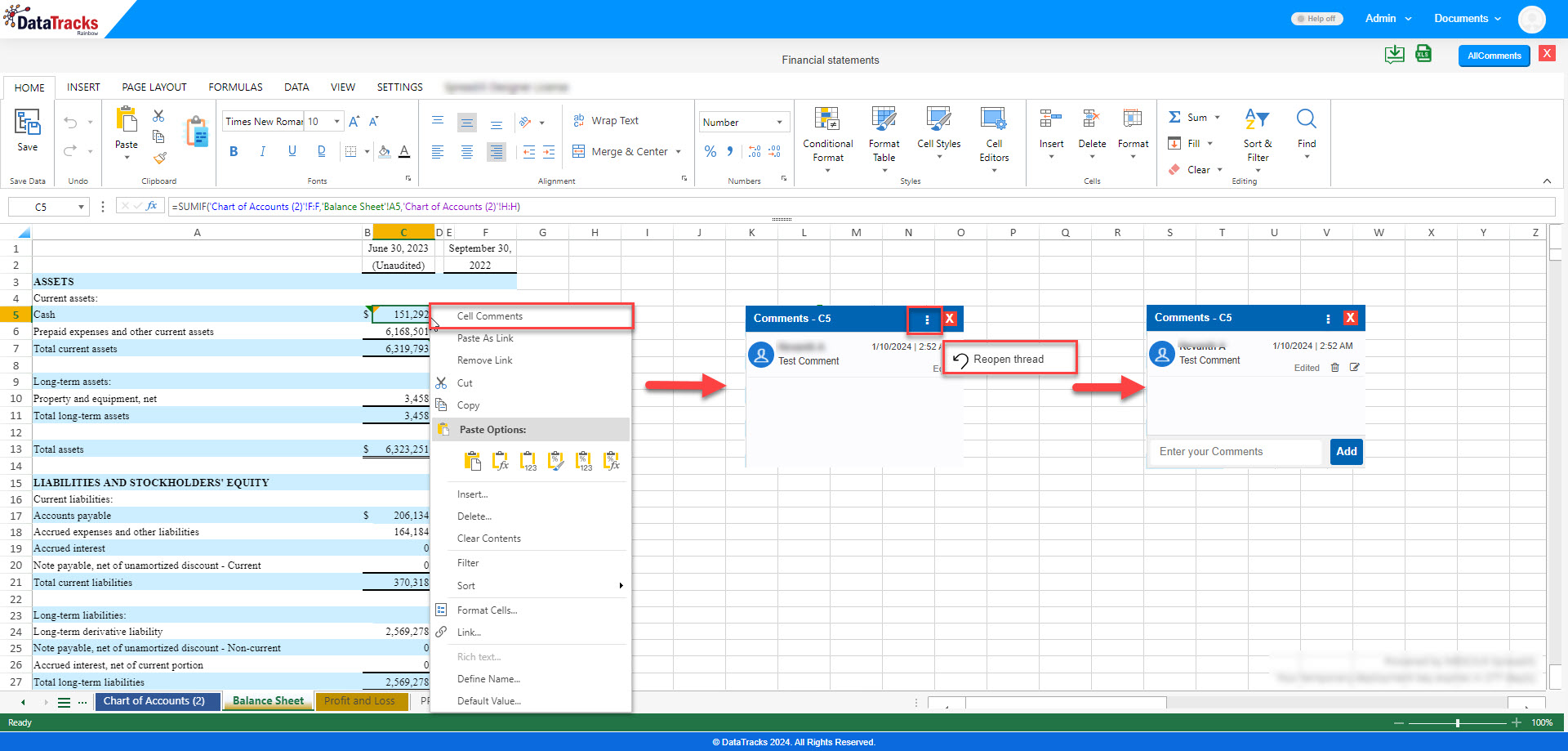Toggle Bold formatting
This screenshot has height=751, width=1568.
click(x=234, y=151)
